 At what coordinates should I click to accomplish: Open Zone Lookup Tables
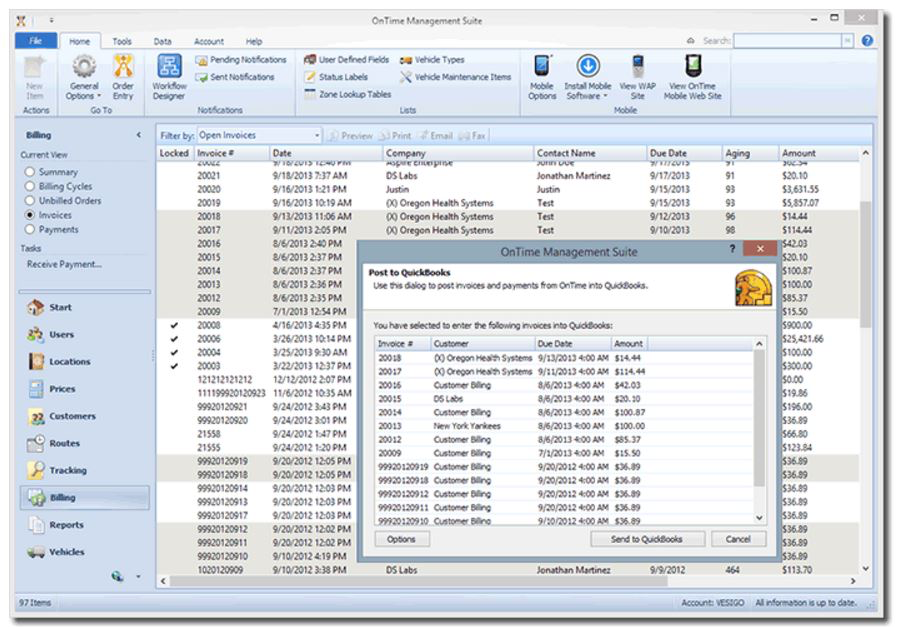point(347,94)
